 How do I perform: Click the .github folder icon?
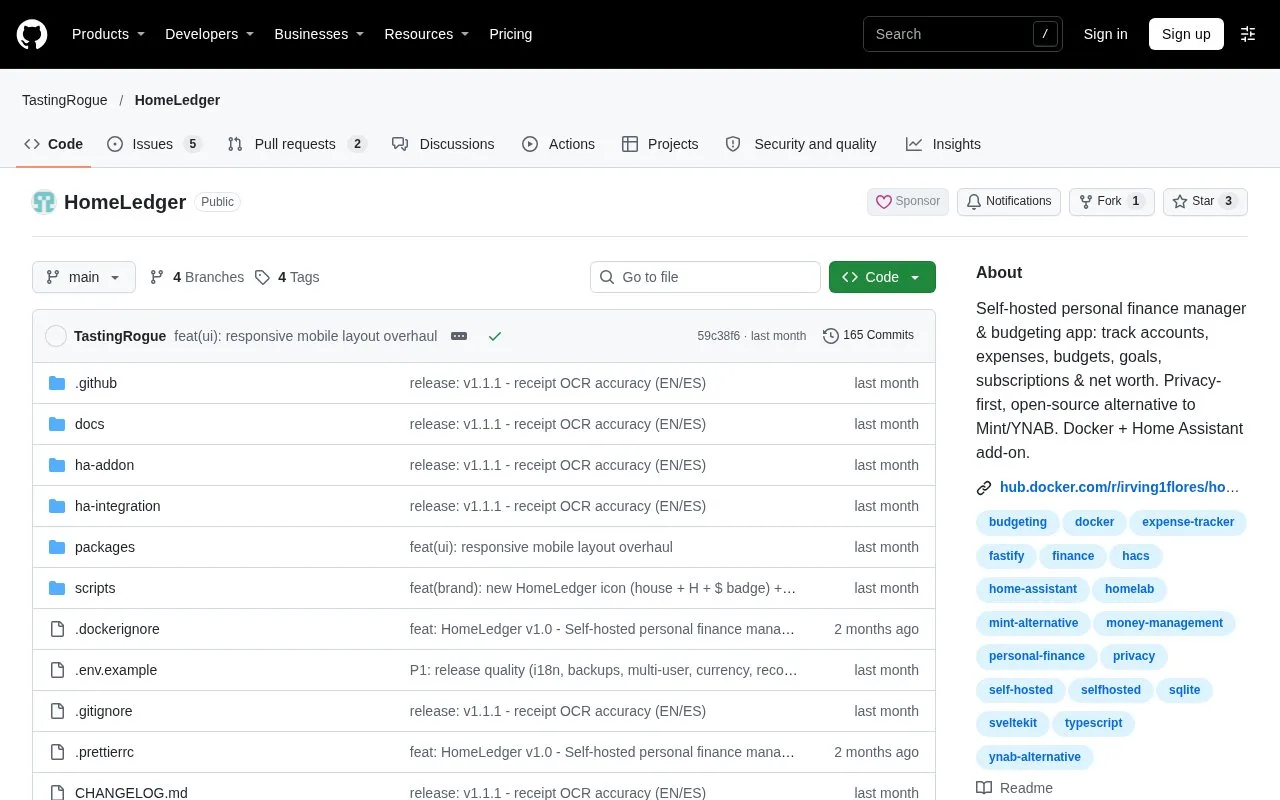coord(57,383)
